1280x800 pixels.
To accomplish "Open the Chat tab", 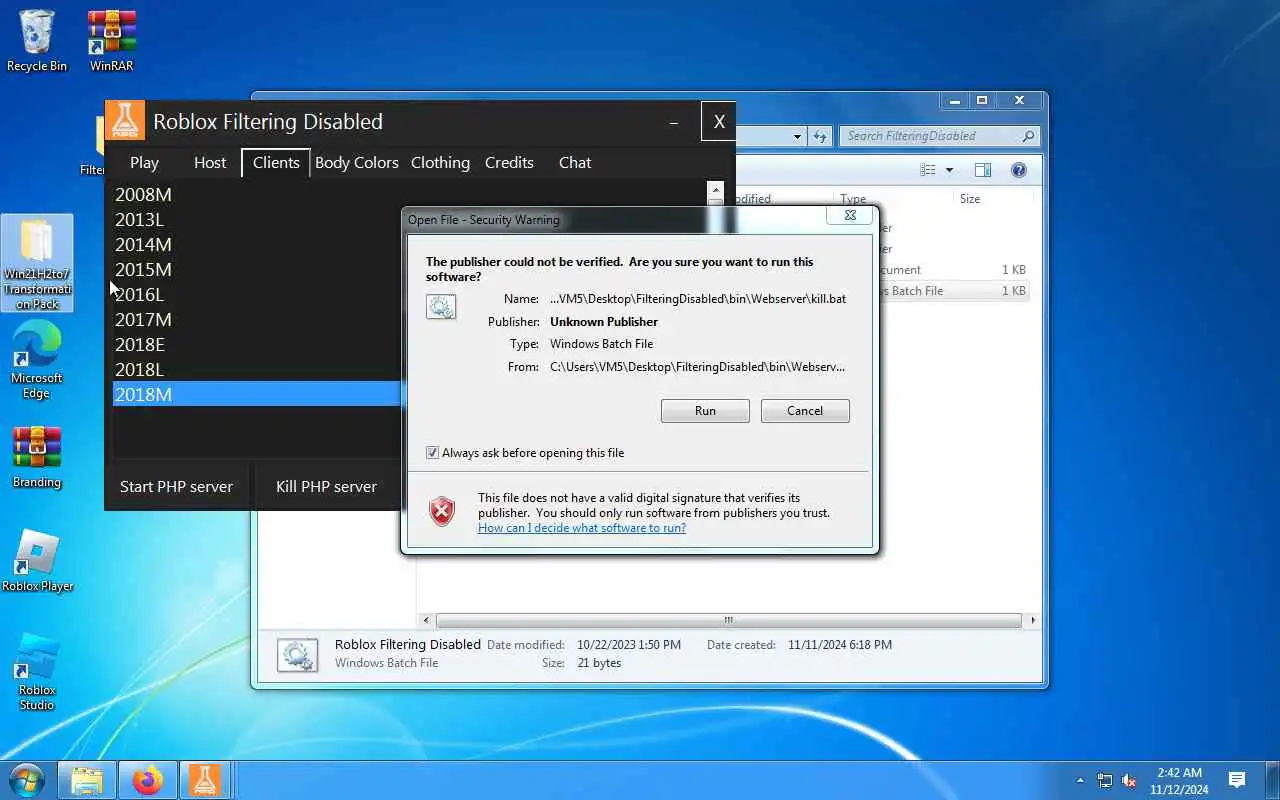I will coord(575,162).
